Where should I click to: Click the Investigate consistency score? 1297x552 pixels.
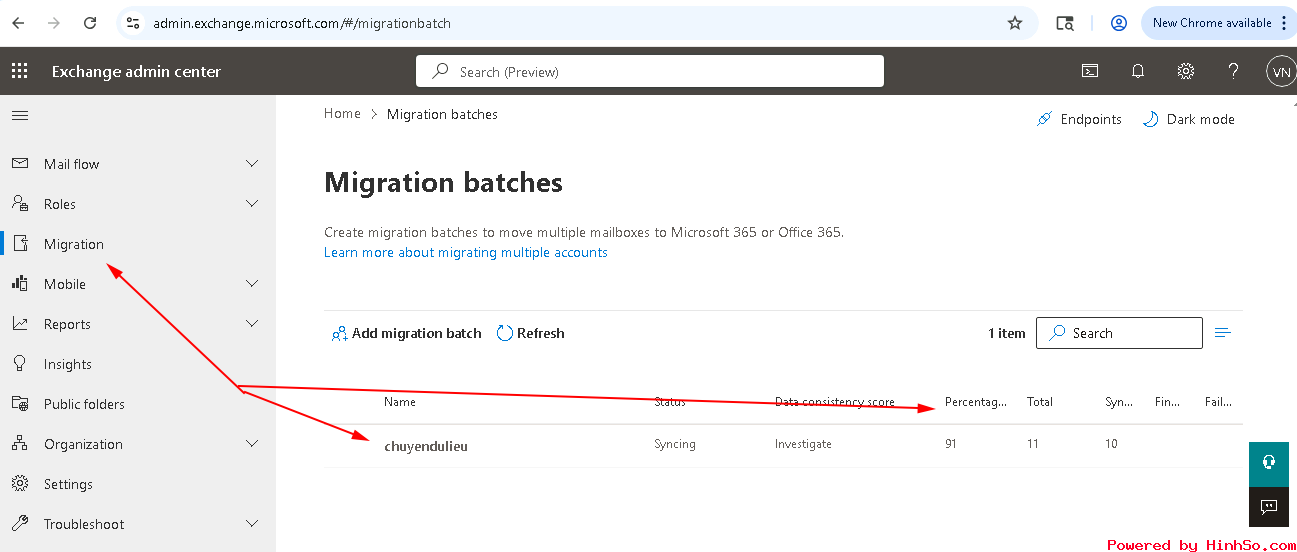click(x=803, y=444)
